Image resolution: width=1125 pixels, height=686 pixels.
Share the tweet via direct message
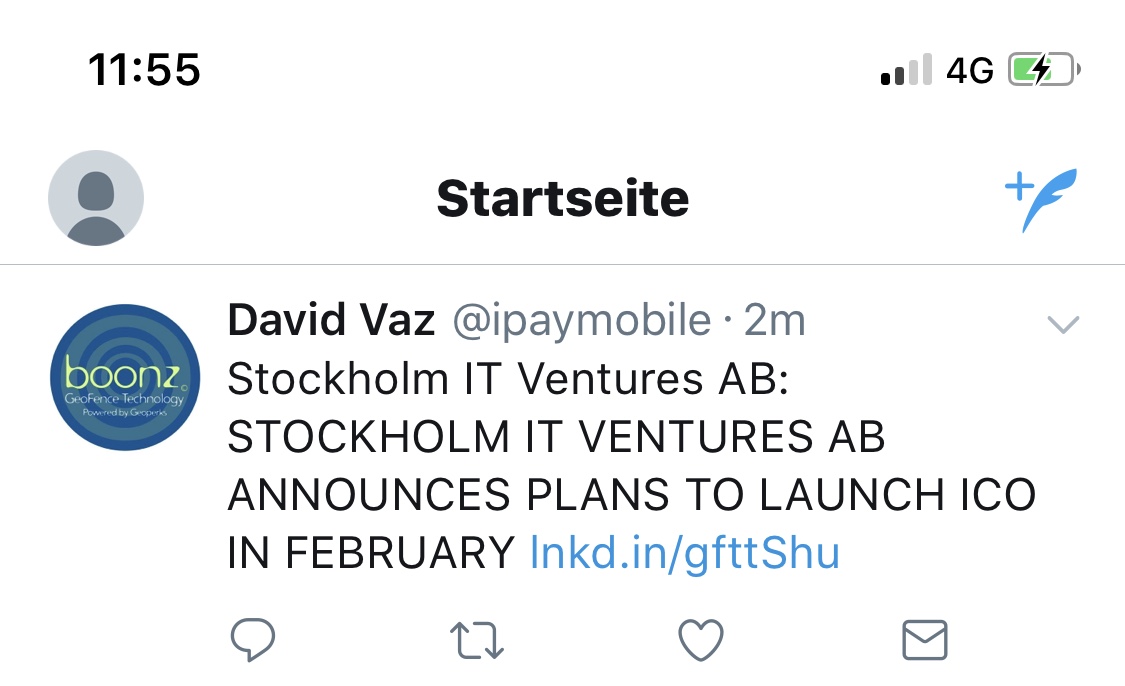(x=925, y=638)
